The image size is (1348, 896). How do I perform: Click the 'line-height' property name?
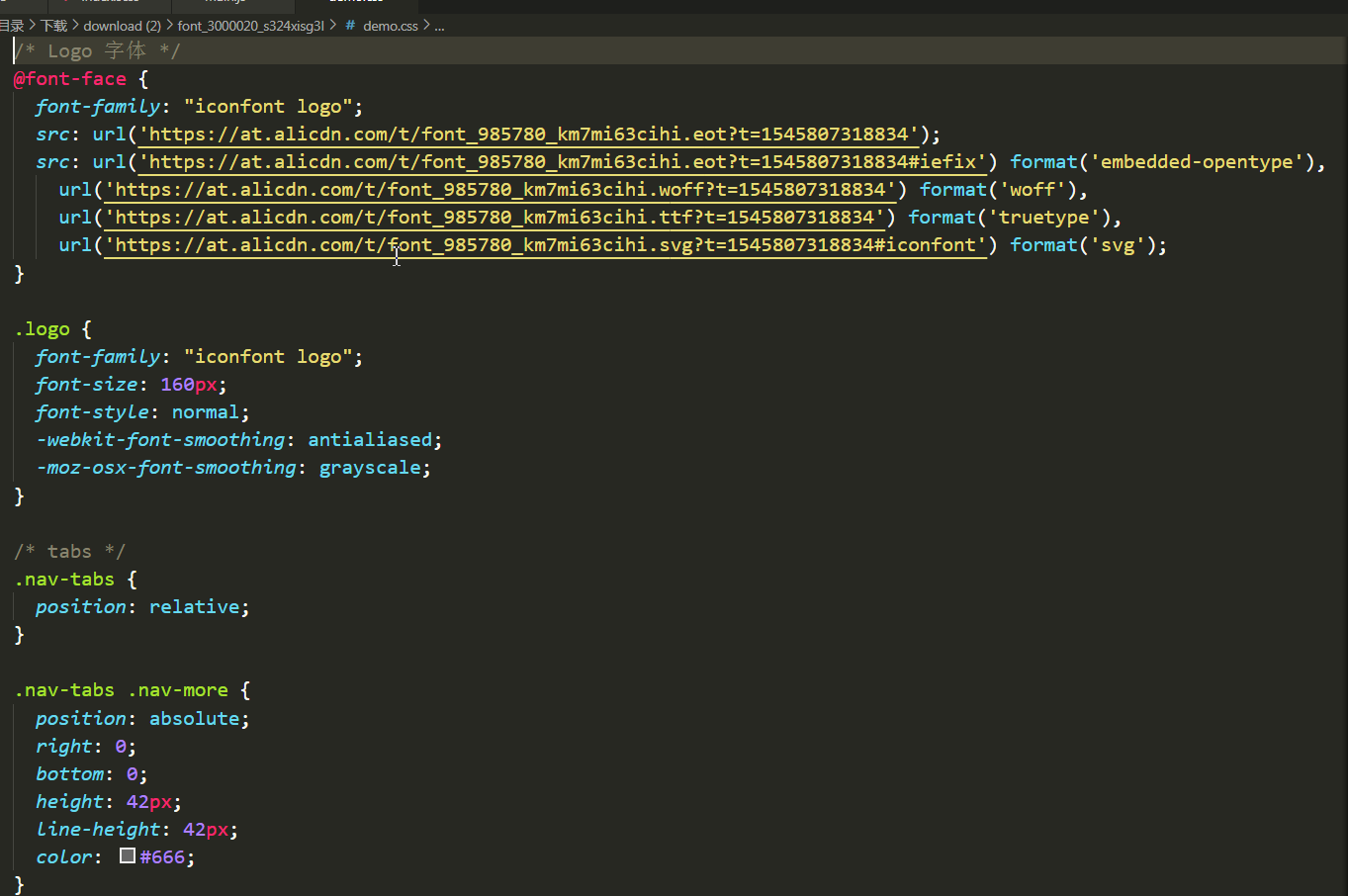click(x=98, y=830)
